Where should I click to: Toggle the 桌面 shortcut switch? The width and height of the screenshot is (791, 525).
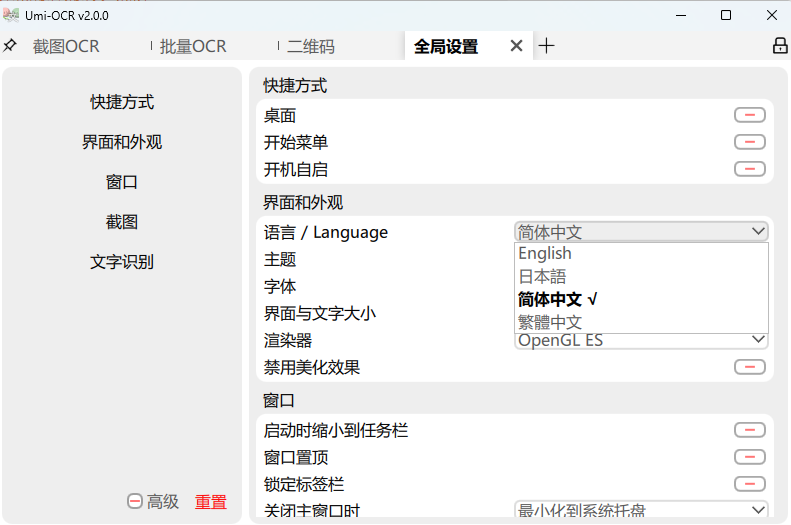749,116
